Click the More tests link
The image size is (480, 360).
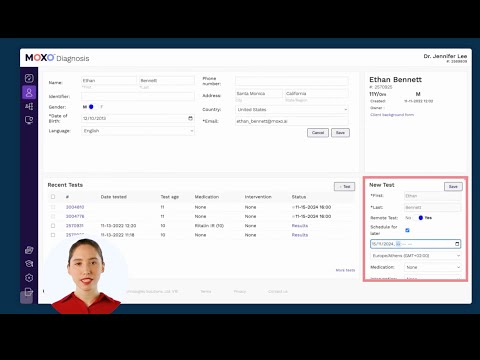pos(345,270)
